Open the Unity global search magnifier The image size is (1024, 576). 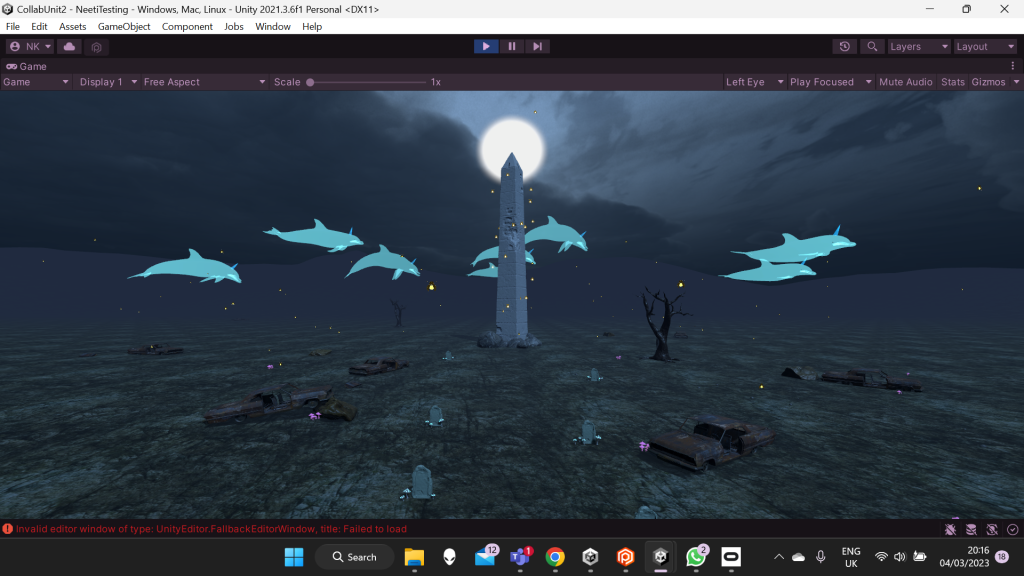pyautogui.click(x=872, y=46)
